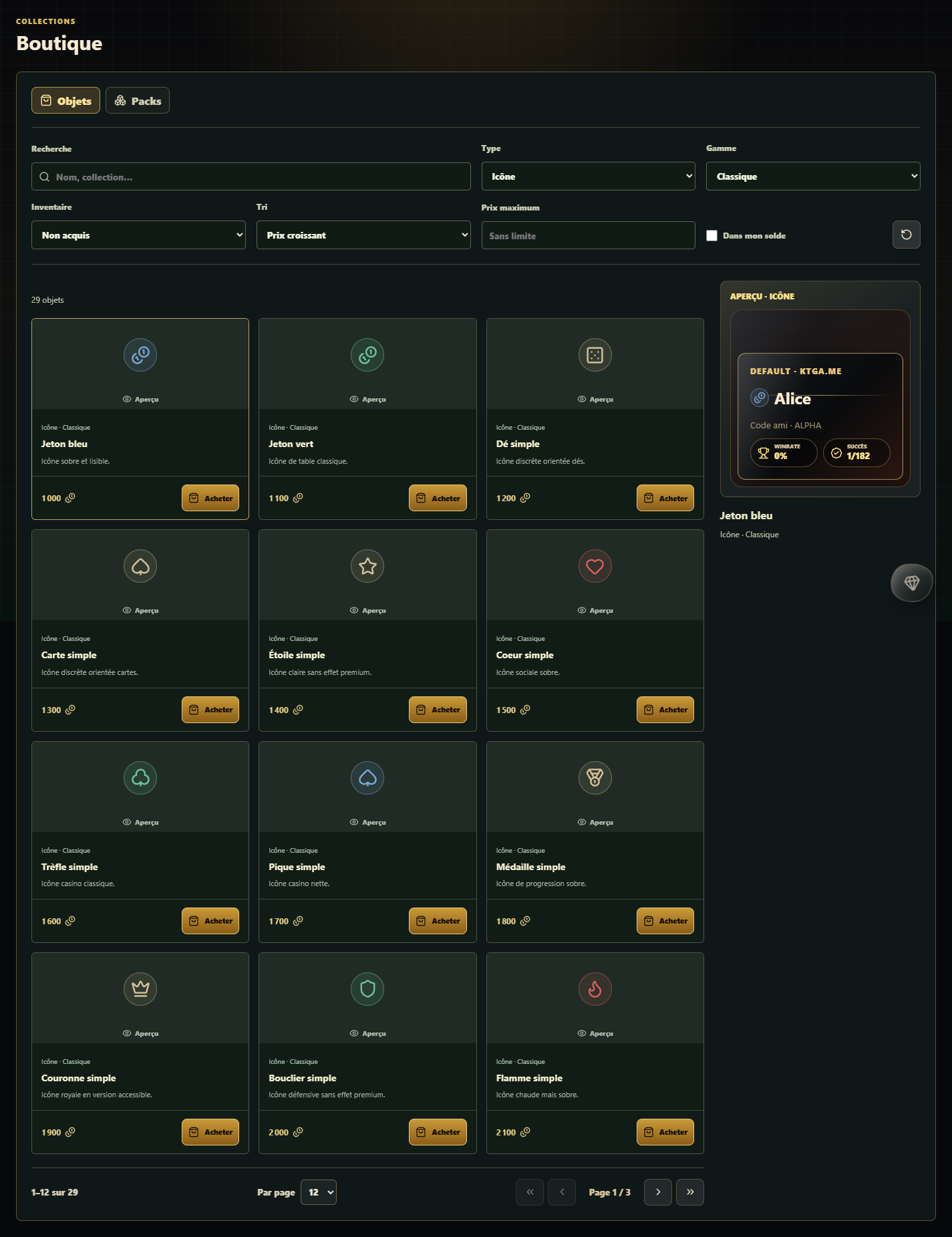952x1237 pixels.
Task: Switch to the Packs tab
Action: [x=138, y=100]
